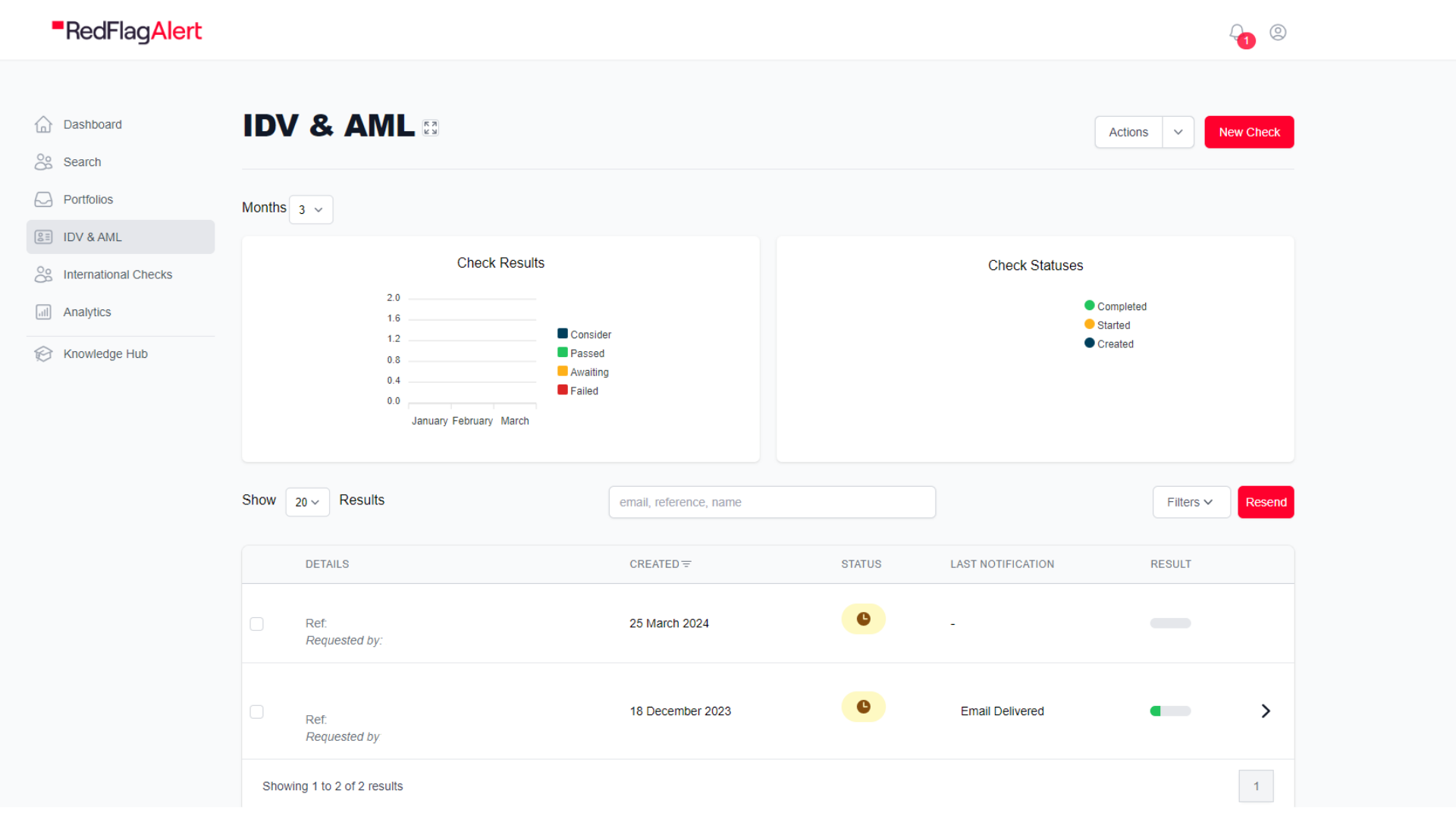The width and height of the screenshot is (1456, 819).
Task: Click the Dashboard home icon
Action: point(43,124)
